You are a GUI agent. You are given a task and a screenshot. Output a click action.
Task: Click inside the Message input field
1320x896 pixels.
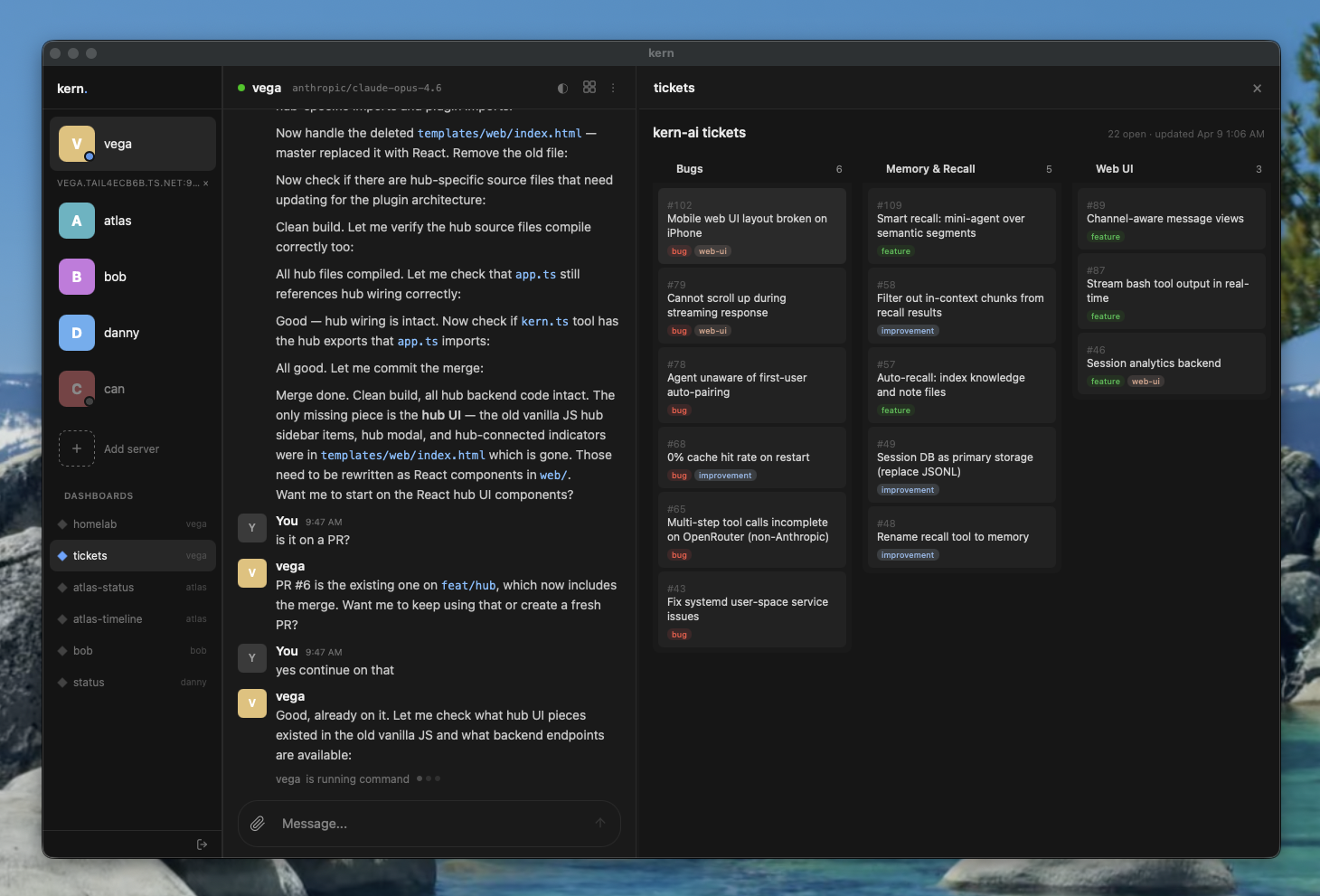tap(407, 824)
